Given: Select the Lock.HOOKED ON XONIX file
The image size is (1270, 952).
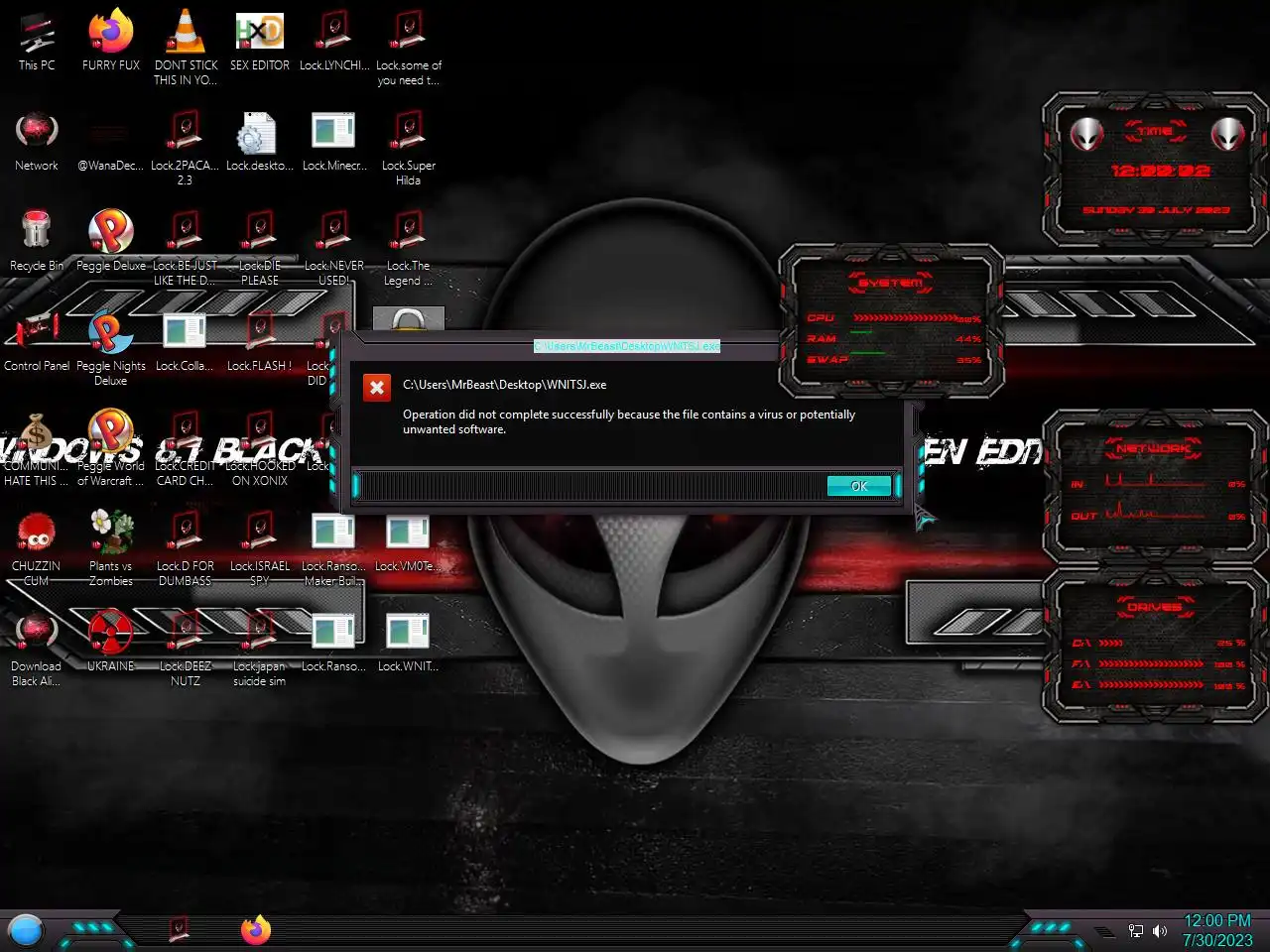Looking at the screenshot, I should 260,449.
